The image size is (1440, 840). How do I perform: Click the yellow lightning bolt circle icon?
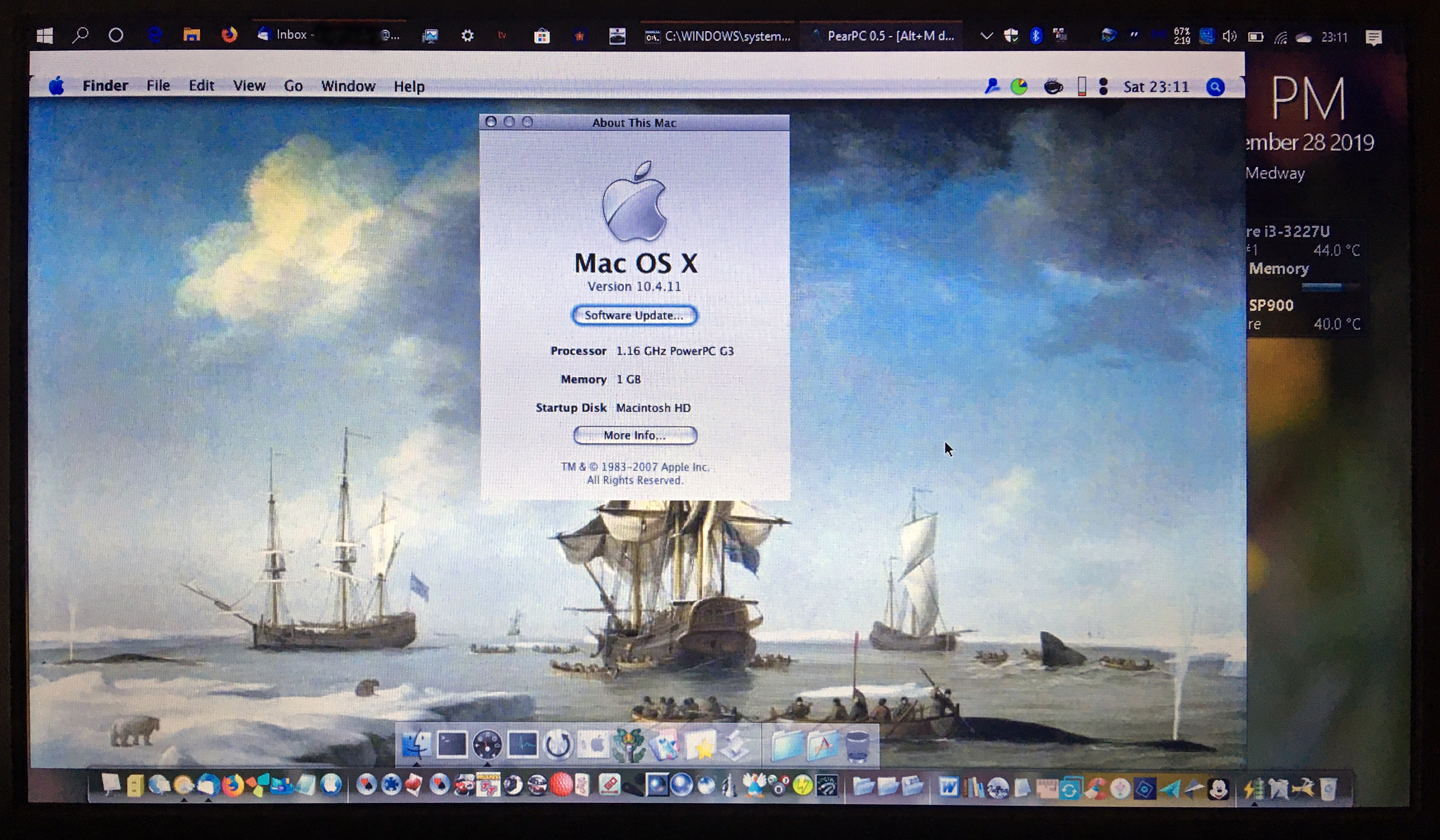[x=803, y=786]
